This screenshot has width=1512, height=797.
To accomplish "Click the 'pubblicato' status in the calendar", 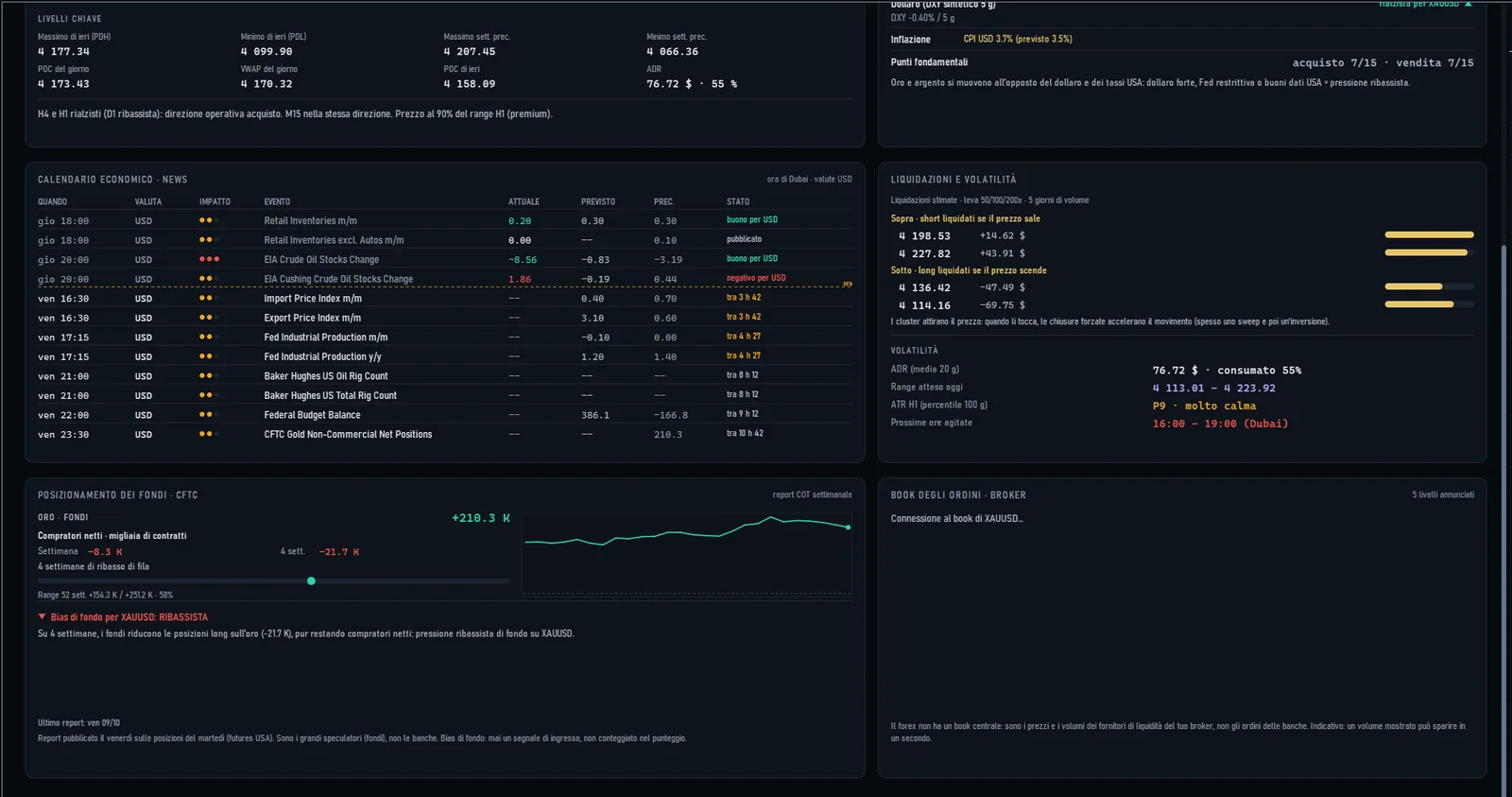I will coord(744,239).
